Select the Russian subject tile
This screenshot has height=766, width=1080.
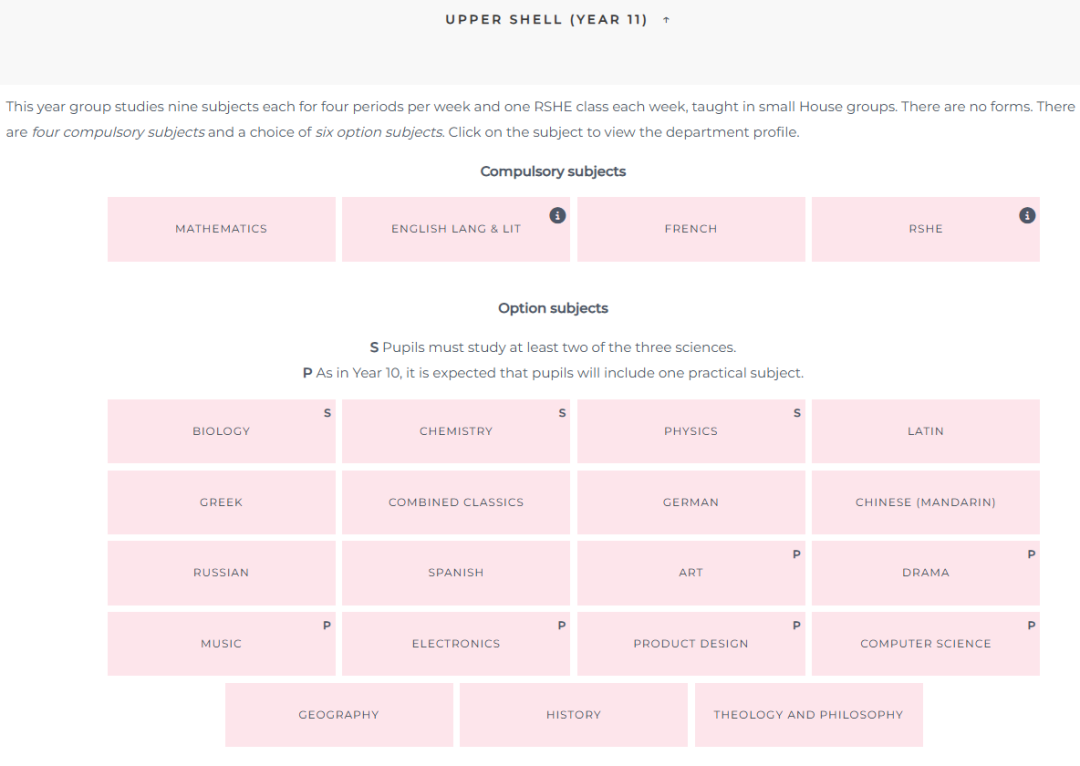point(221,572)
